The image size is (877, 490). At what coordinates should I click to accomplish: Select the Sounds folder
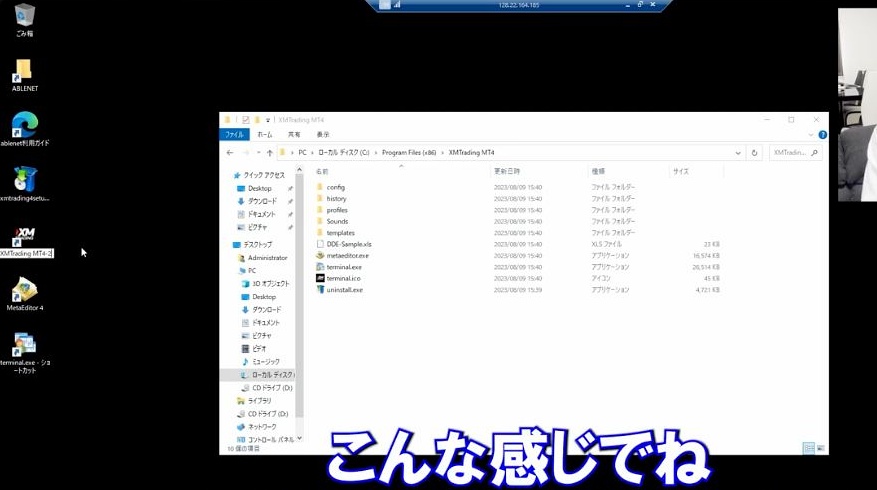(x=337, y=222)
